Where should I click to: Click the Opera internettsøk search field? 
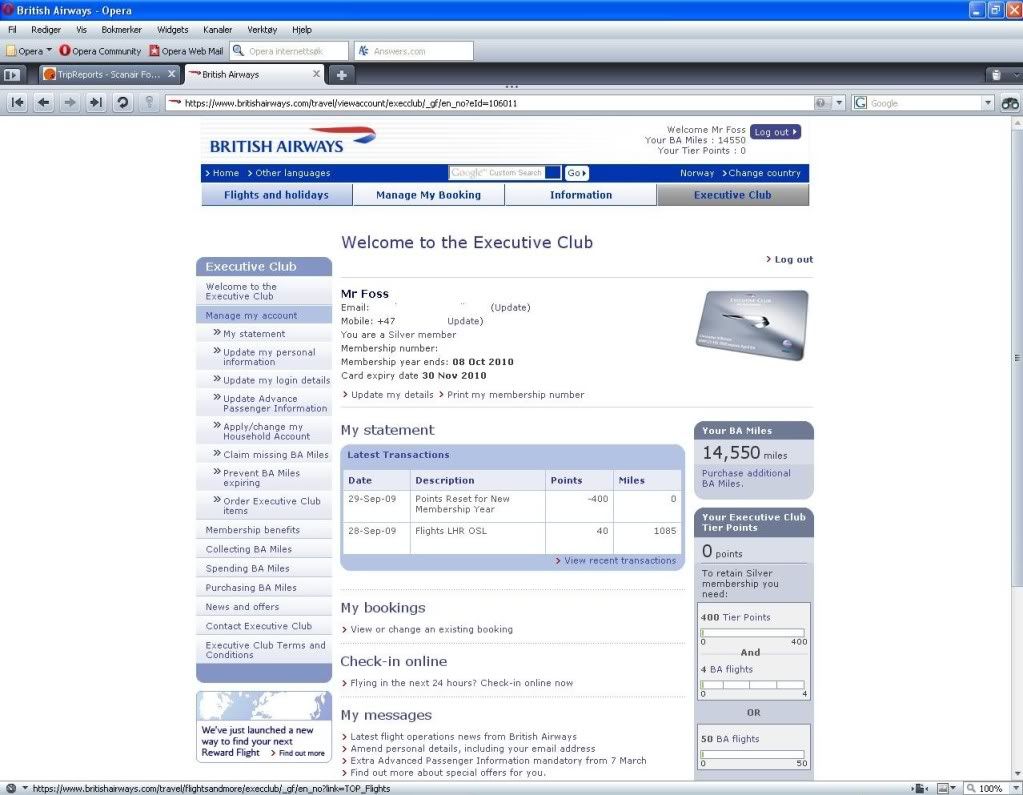click(289, 51)
